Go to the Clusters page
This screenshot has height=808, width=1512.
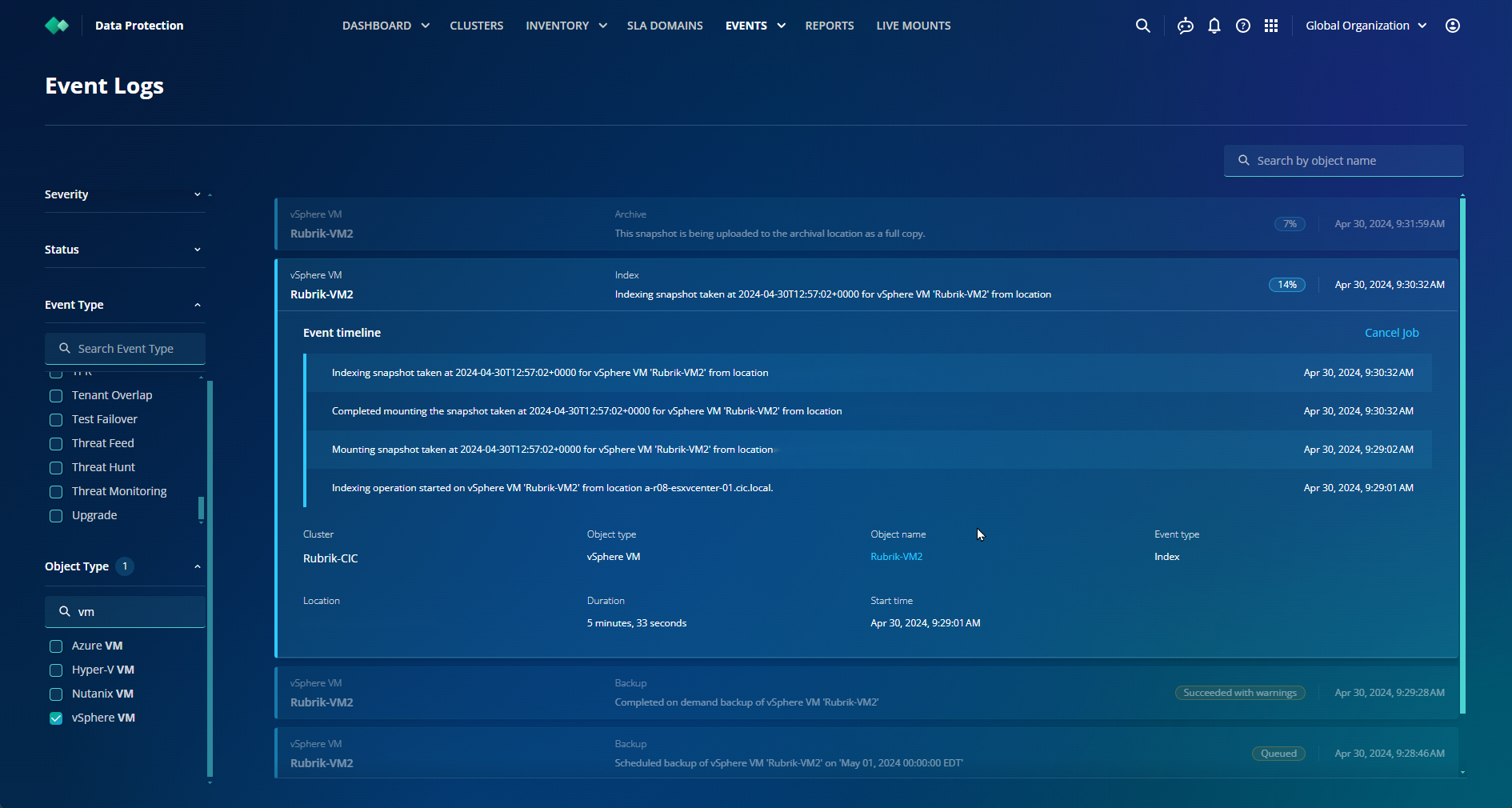[x=476, y=26]
